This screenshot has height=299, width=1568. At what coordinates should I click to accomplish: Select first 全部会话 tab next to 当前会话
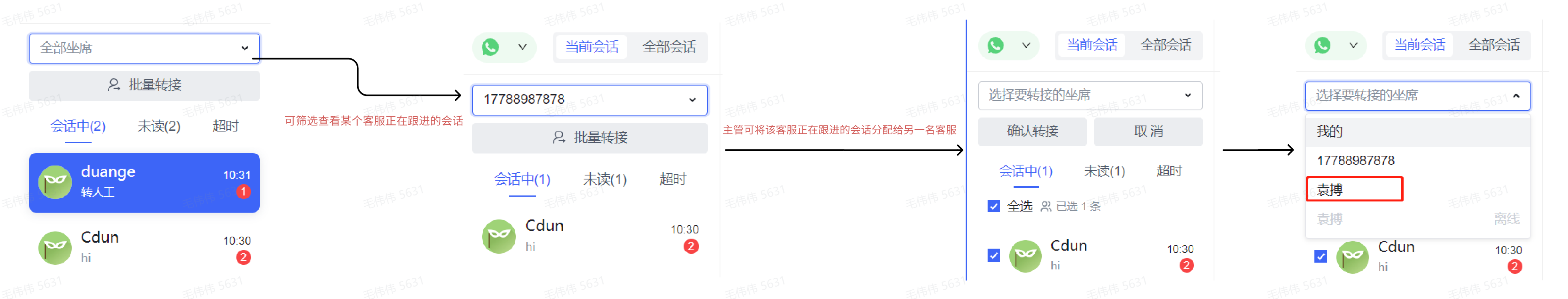point(669,47)
